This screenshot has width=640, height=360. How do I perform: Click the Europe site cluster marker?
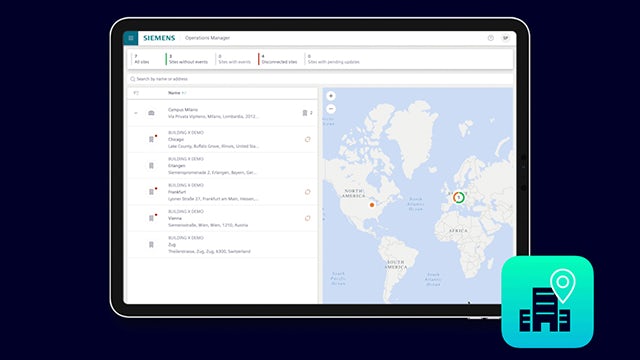point(459,198)
